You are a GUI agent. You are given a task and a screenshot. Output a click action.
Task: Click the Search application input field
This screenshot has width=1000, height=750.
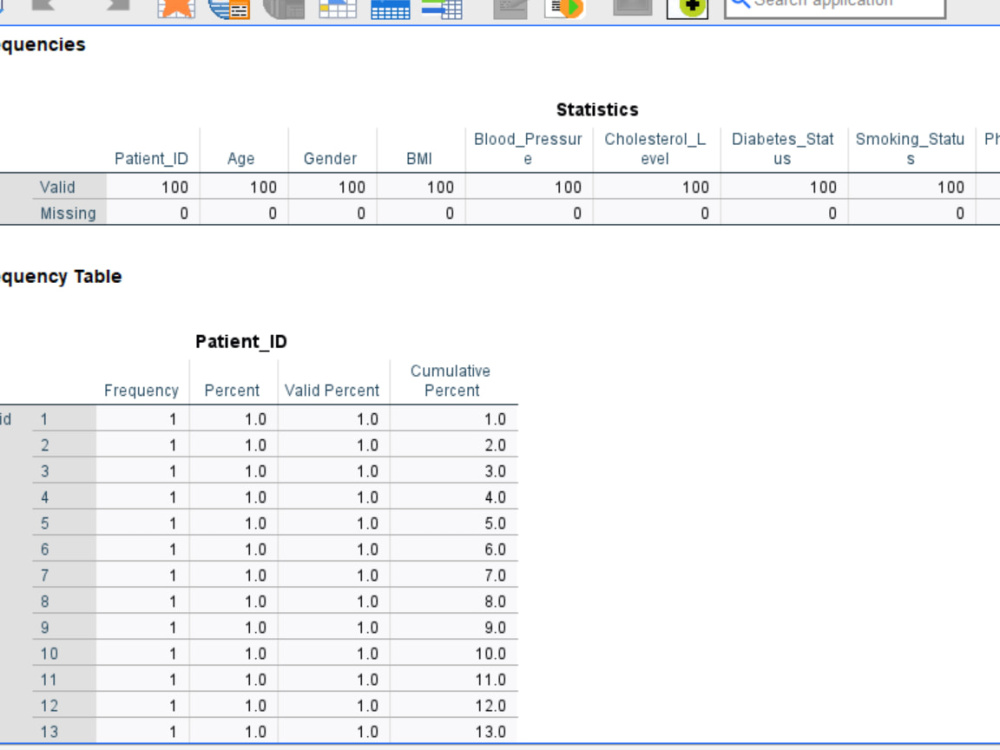[835, 5]
